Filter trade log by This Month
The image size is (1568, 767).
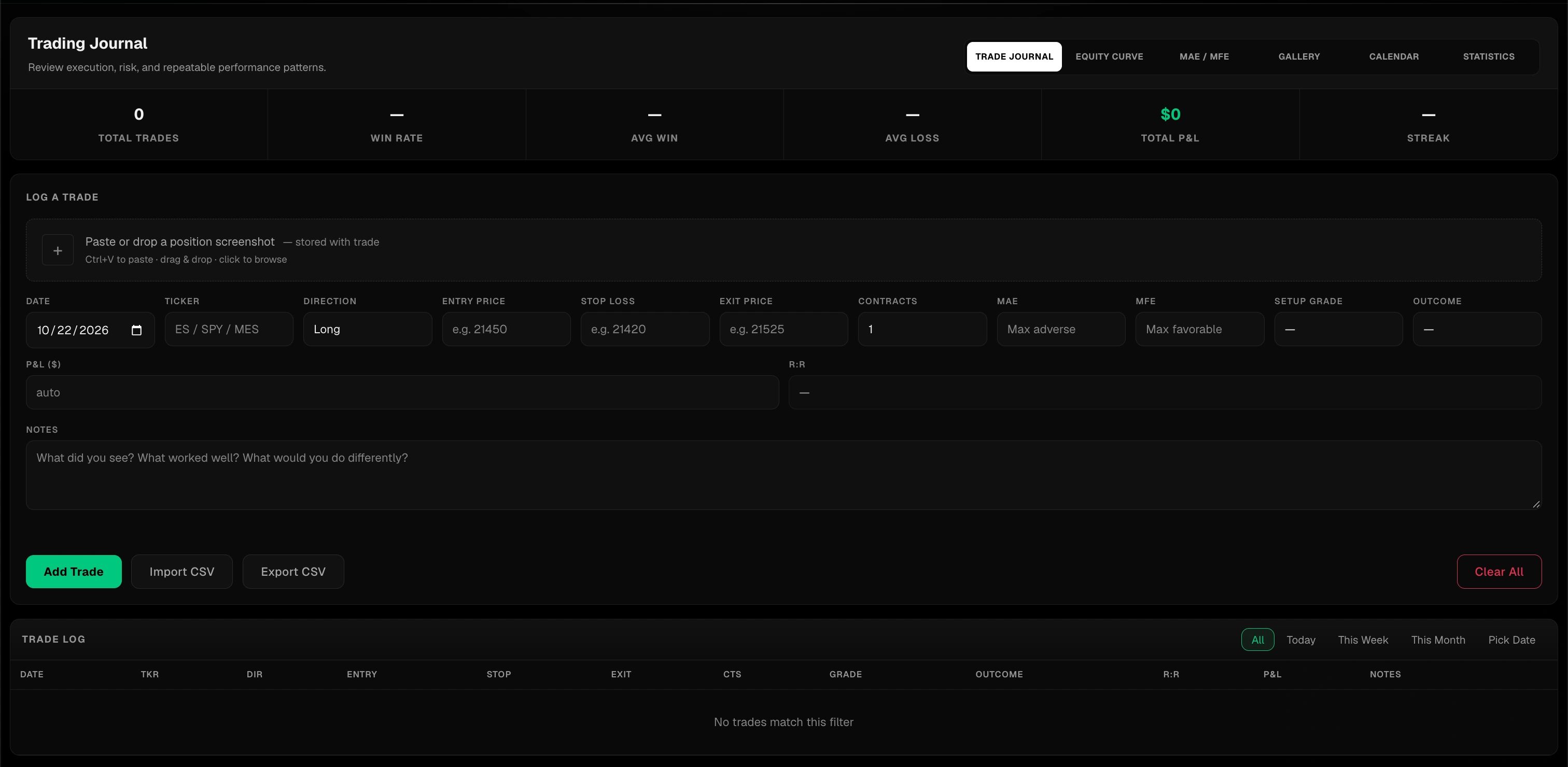(x=1438, y=640)
